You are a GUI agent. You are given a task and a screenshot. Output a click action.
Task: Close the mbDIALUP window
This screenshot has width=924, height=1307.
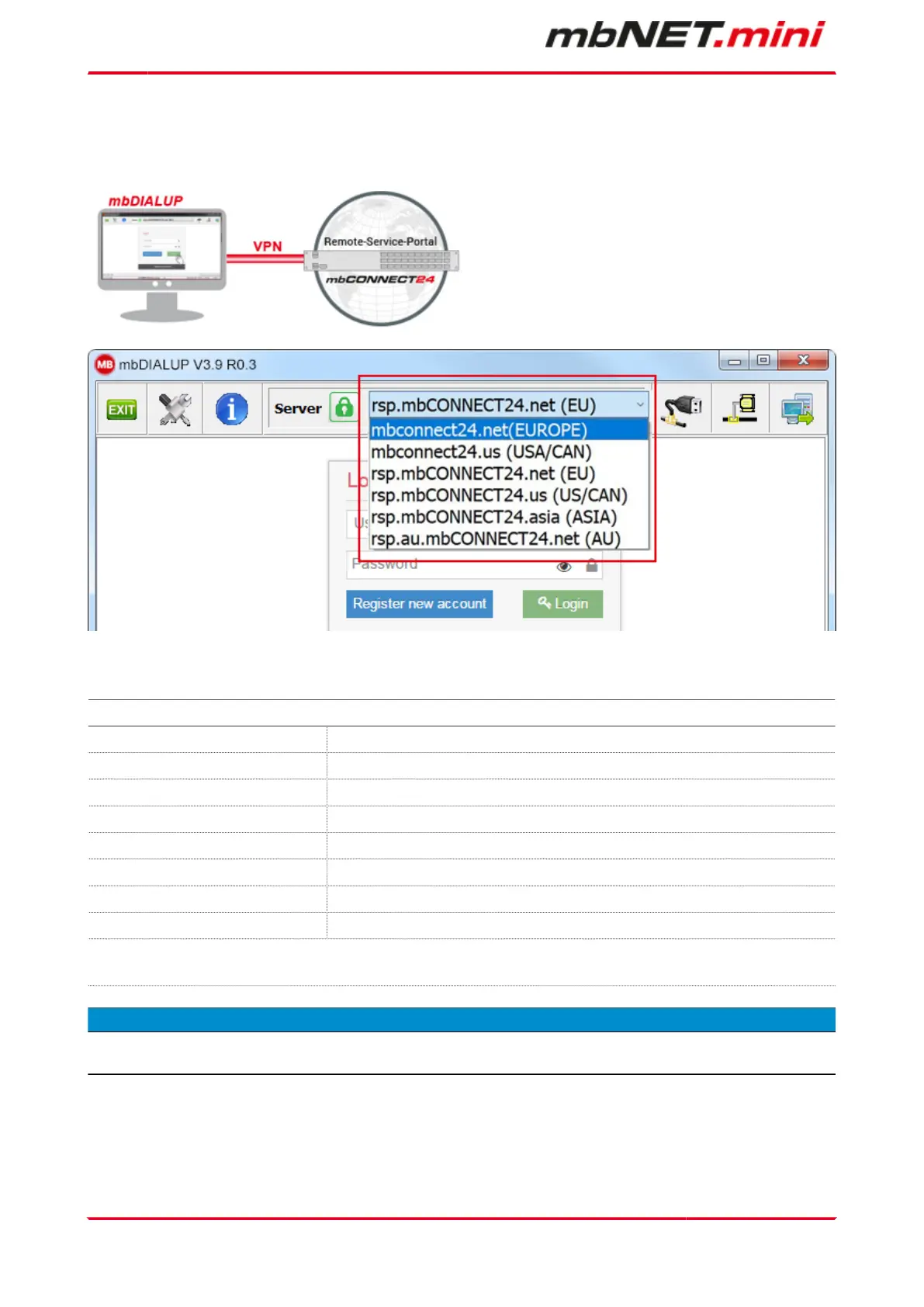pos(803,360)
